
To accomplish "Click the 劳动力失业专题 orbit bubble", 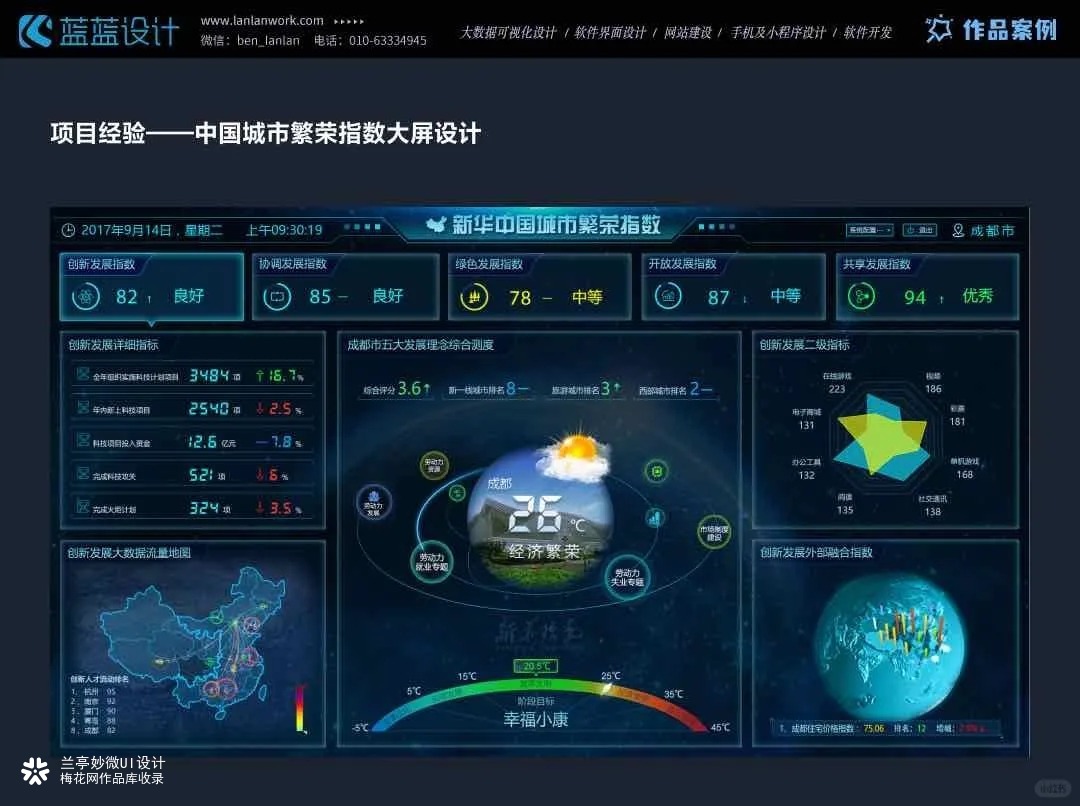I will coord(627,577).
